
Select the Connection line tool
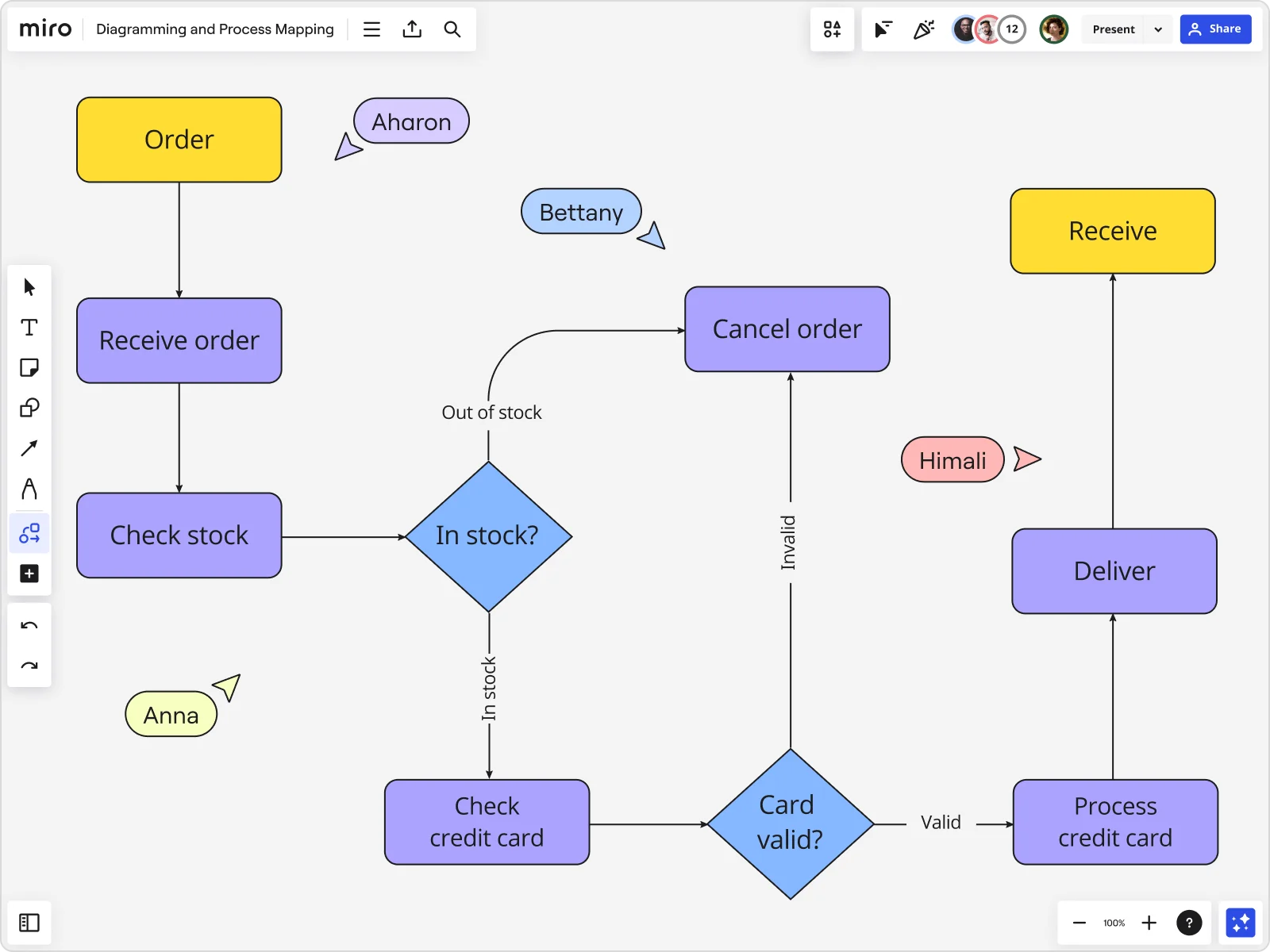(x=29, y=448)
